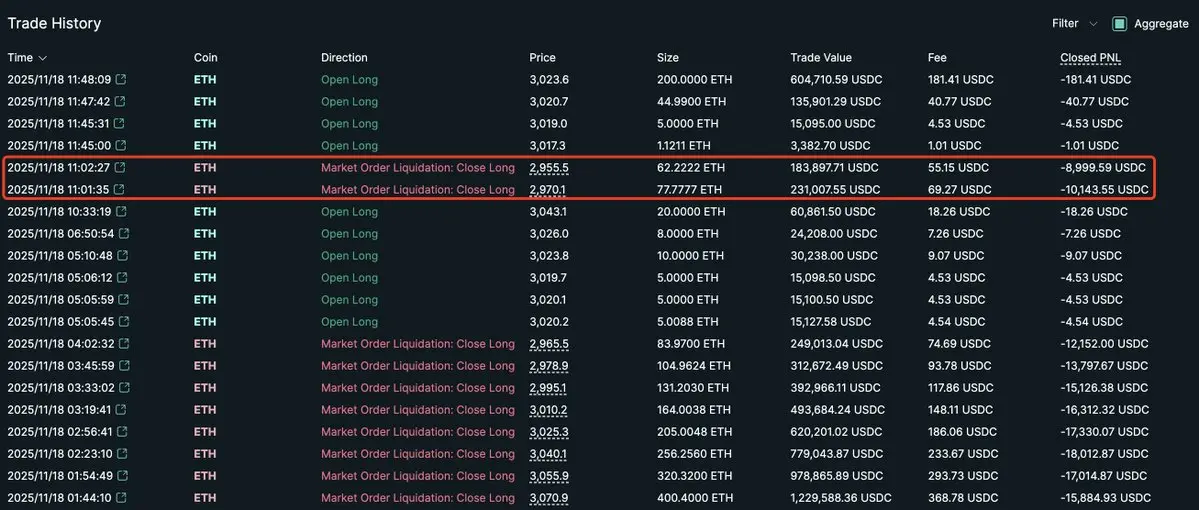Screen dimensions: 1199x510
Task: Open explorer link icon for 02:56:41 trade
Action: pos(122,432)
